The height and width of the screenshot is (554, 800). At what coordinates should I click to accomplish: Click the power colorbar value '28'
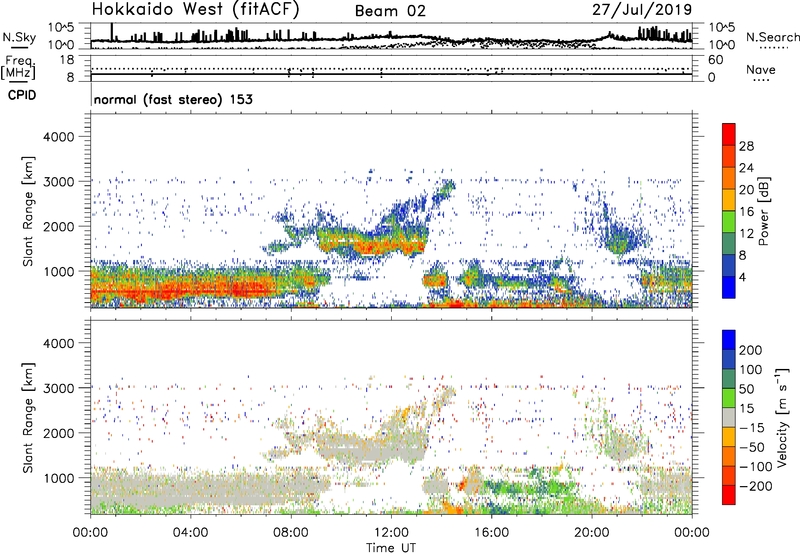click(x=746, y=146)
